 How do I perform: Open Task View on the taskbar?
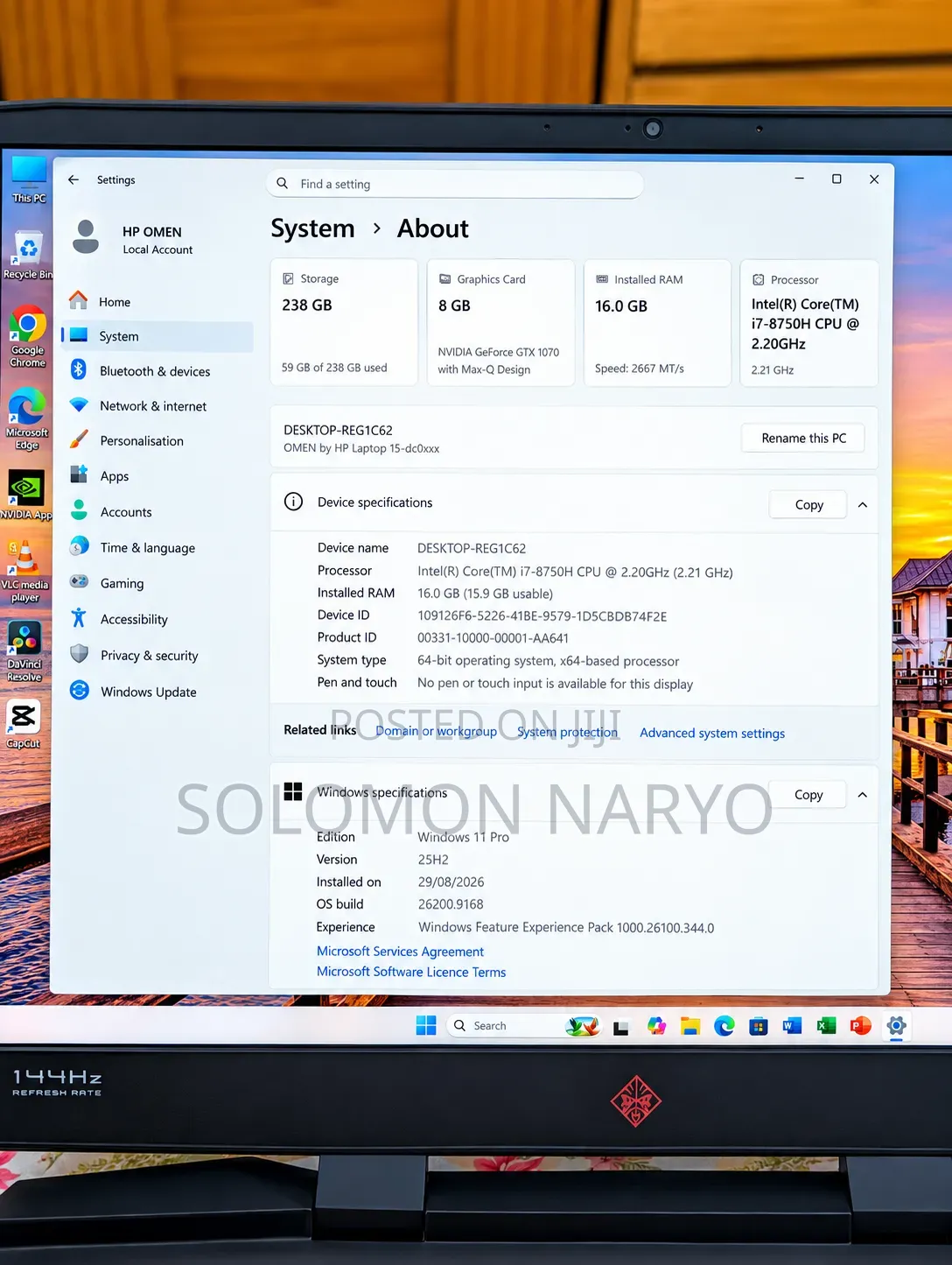click(621, 1027)
